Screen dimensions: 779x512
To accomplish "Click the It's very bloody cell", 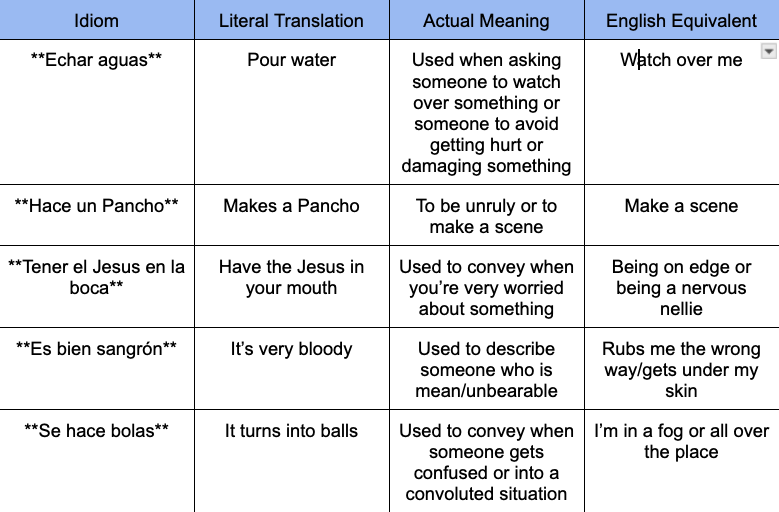I will click(292, 368).
